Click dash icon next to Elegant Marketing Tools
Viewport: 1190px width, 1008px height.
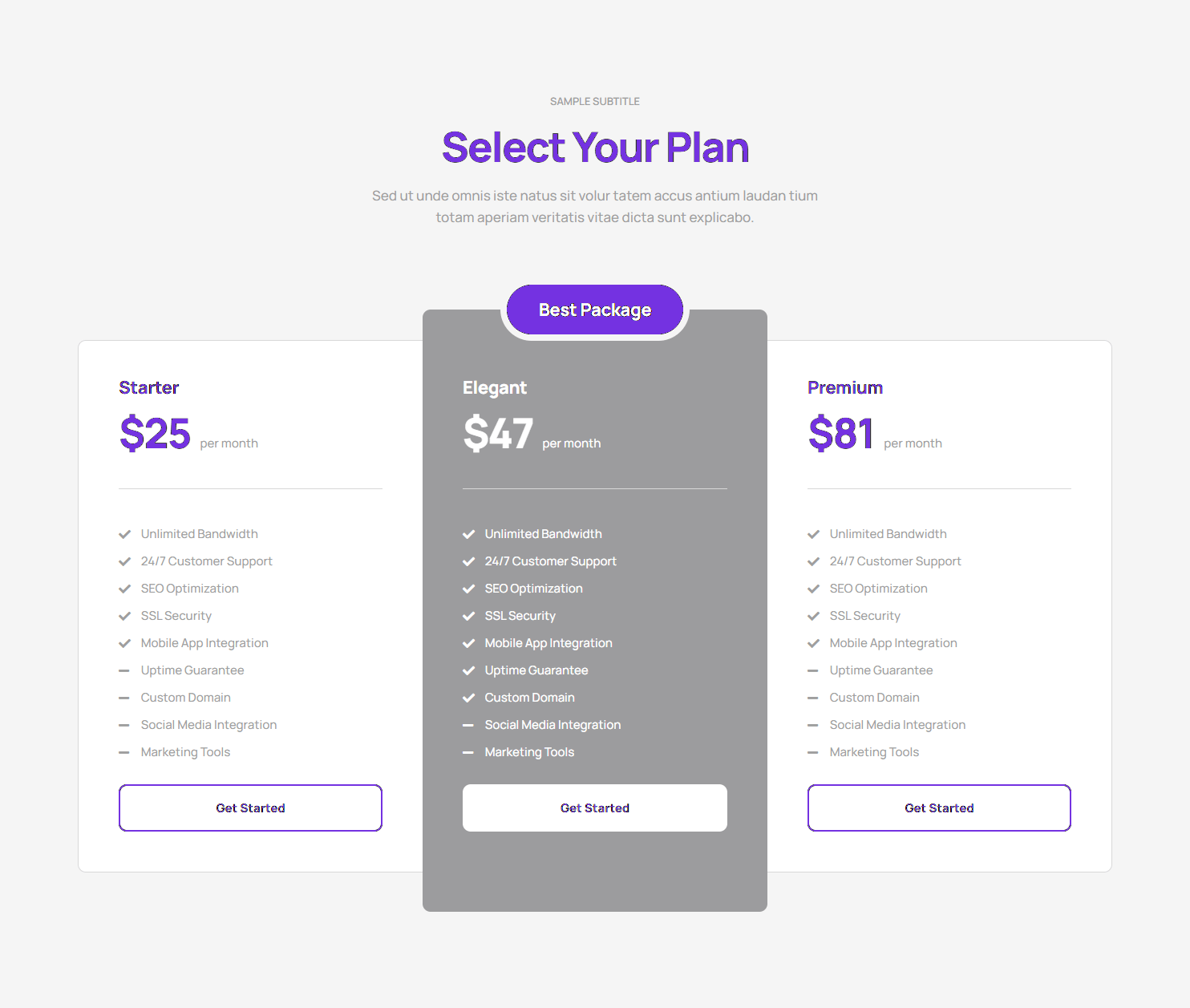(469, 752)
